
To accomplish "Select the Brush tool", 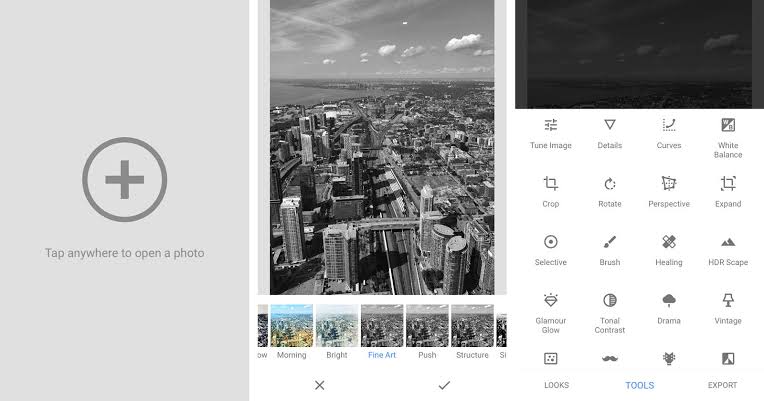I will coord(609,248).
